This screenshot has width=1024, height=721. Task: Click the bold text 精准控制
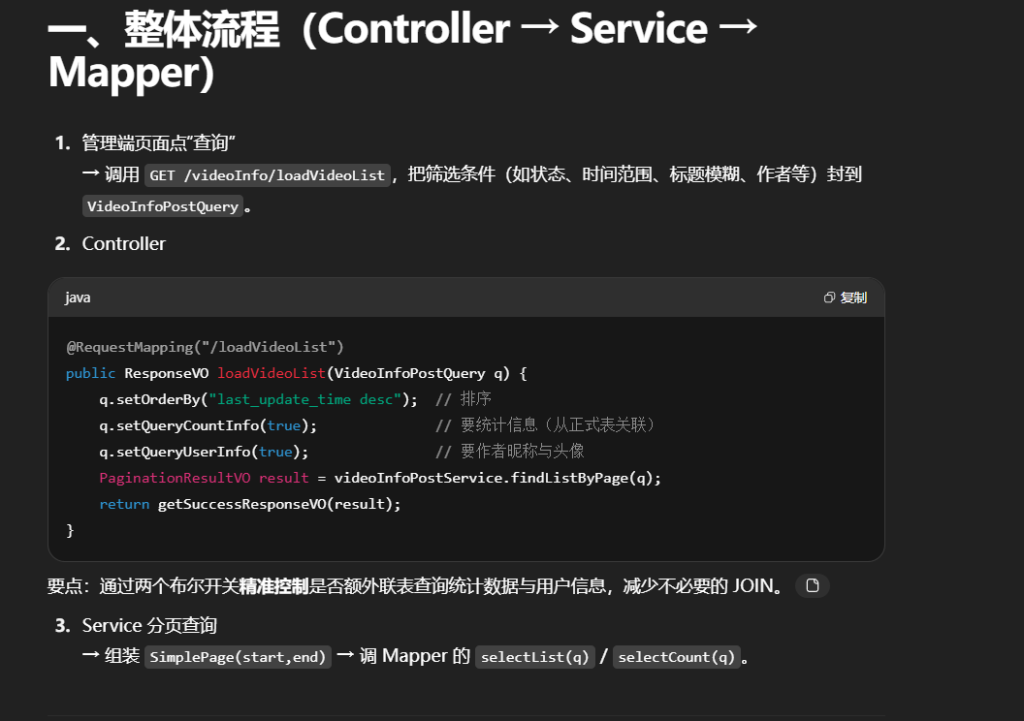pyautogui.click(x=273, y=586)
